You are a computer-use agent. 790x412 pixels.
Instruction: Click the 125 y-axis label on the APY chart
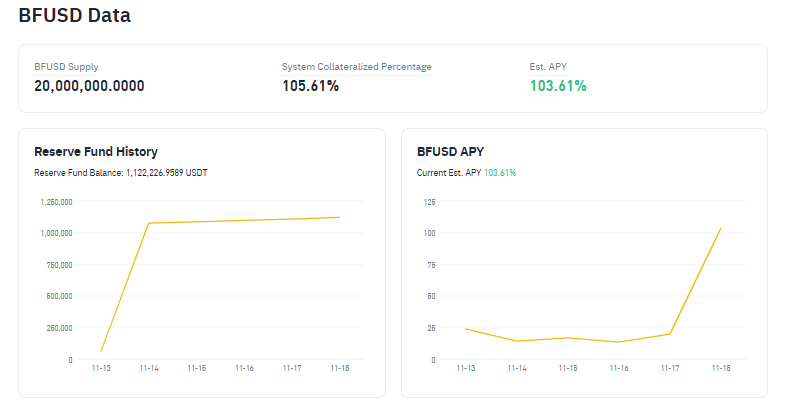tap(430, 202)
